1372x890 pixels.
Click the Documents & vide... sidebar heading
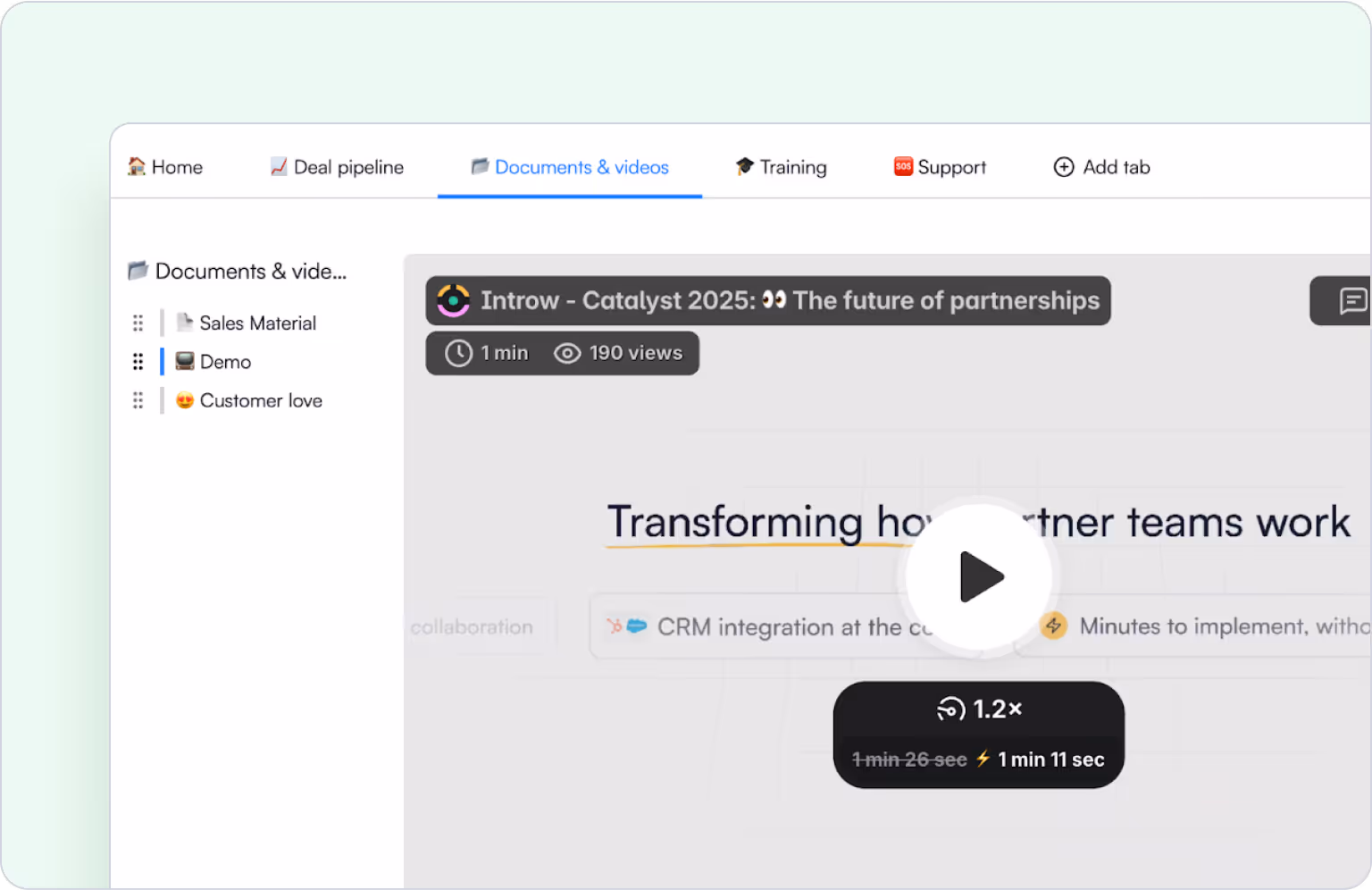[x=237, y=271]
